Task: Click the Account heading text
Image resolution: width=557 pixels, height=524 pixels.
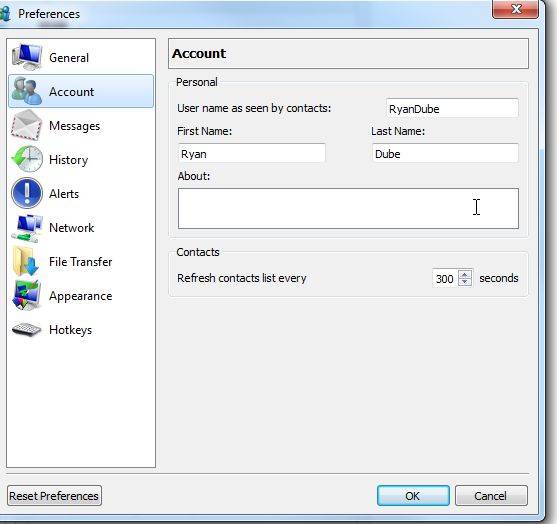Action: pos(199,54)
